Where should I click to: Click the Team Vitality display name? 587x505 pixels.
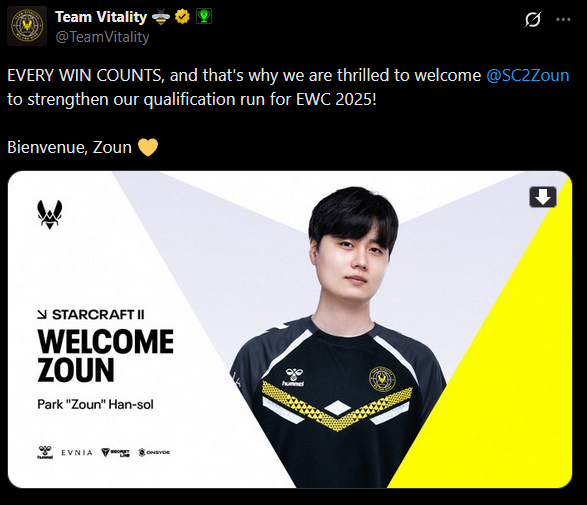[101, 17]
